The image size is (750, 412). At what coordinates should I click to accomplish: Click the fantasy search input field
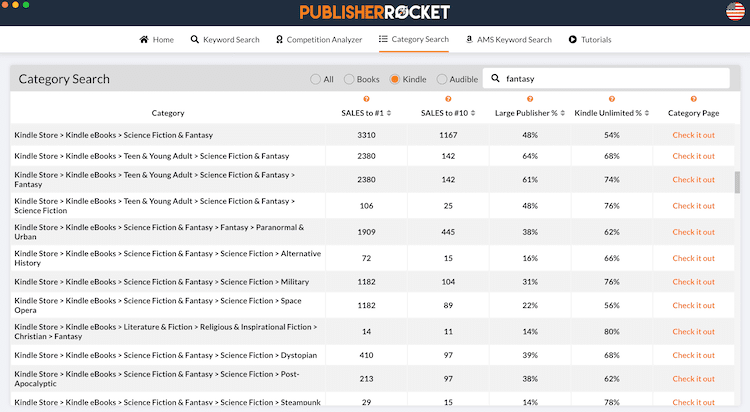click(610, 79)
